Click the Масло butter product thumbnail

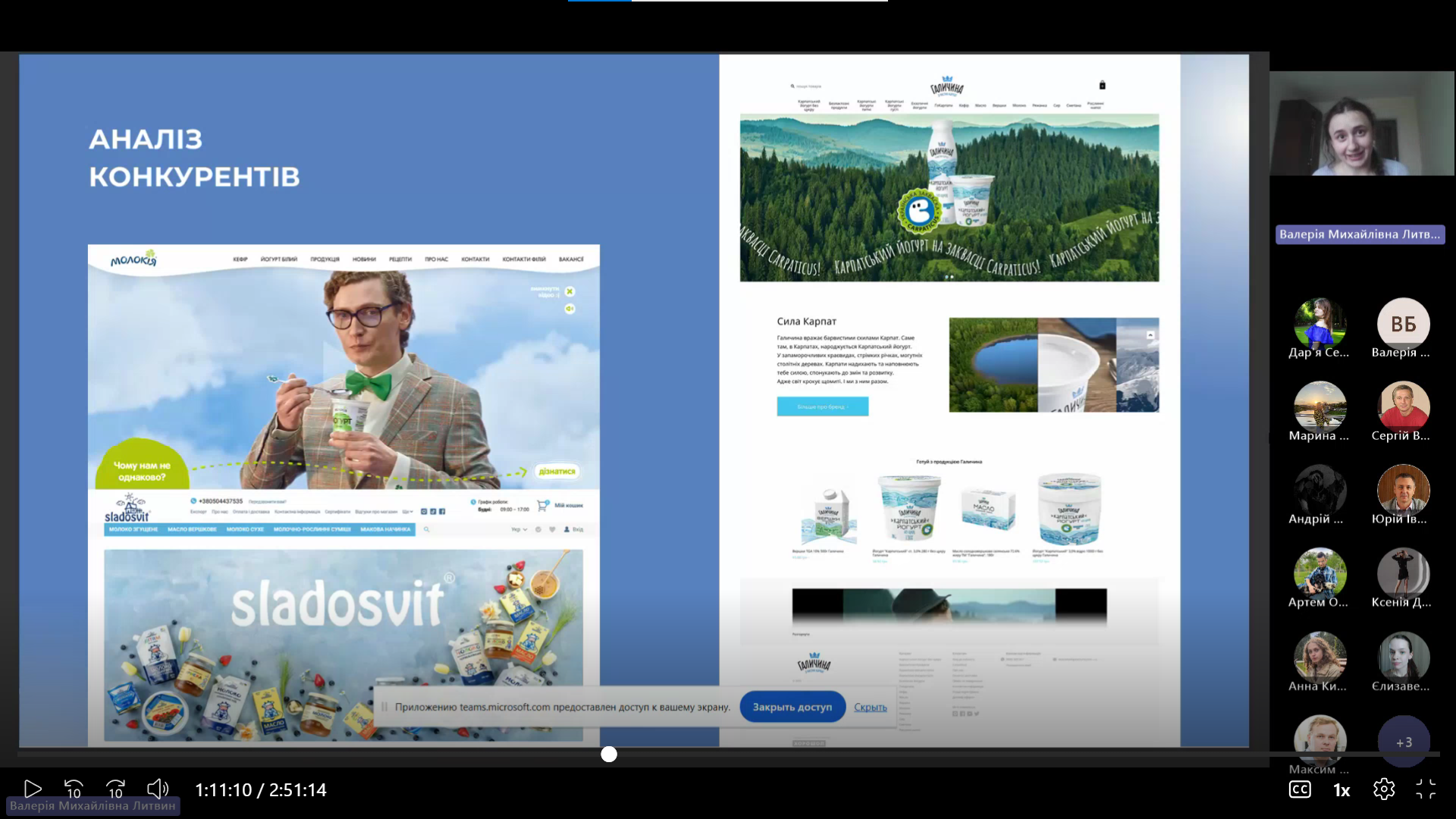988,509
